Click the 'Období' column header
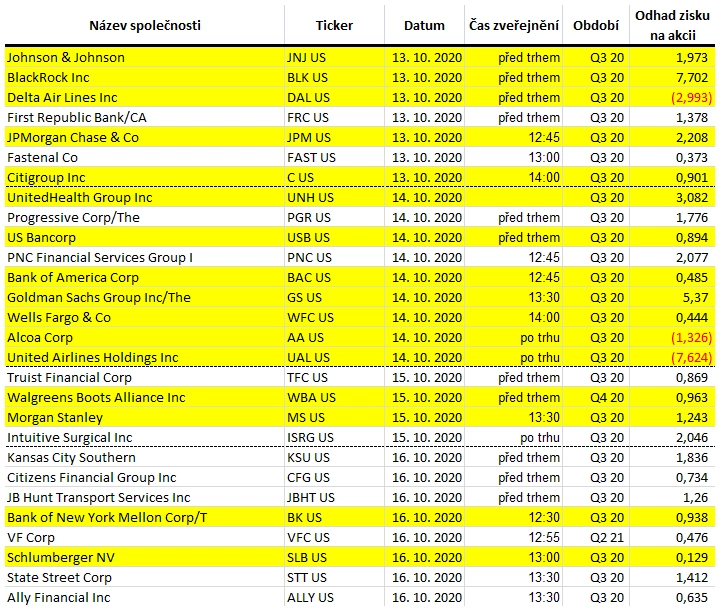The image size is (721, 612). (x=596, y=25)
